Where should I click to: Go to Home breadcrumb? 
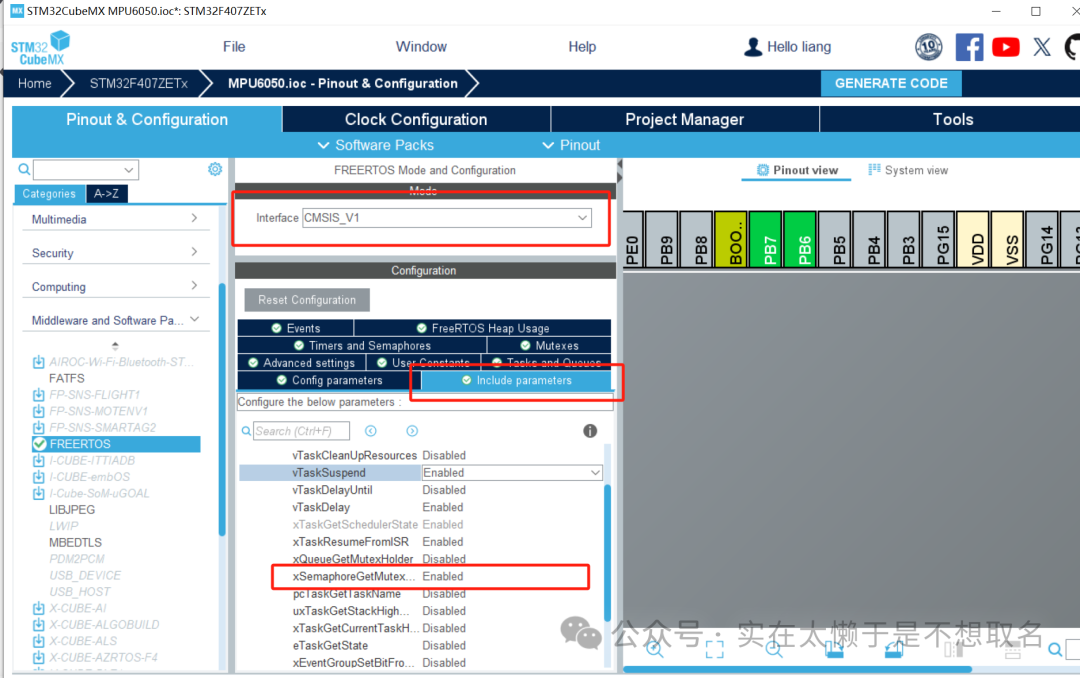tap(34, 83)
